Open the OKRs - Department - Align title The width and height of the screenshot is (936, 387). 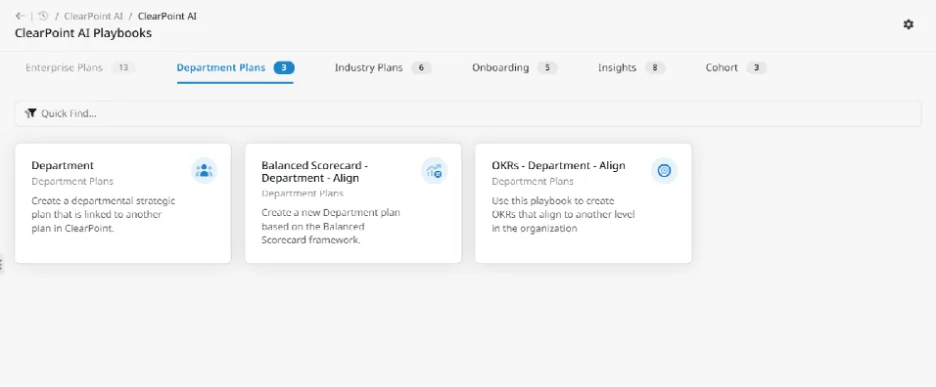click(x=558, y=165)
